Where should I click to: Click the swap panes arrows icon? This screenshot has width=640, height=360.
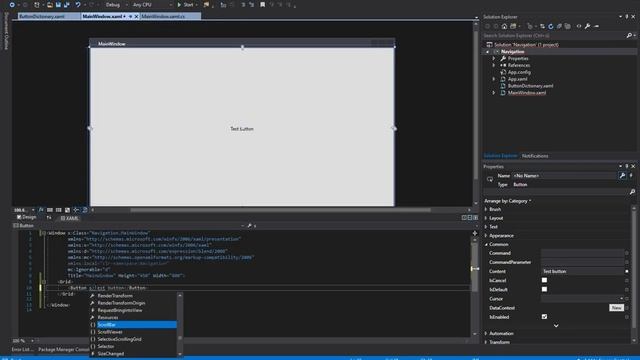tap(49, 218)
